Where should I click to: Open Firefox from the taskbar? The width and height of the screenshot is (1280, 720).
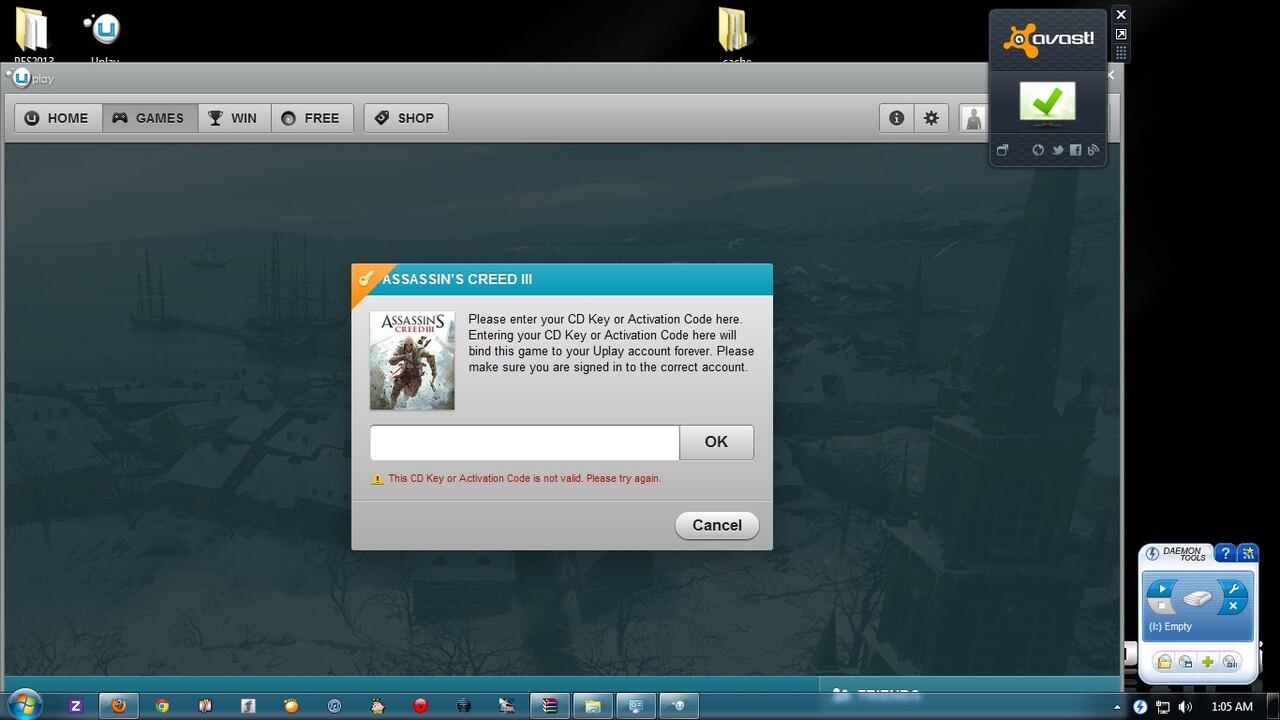pyautogui.click(x=119, y=706)
